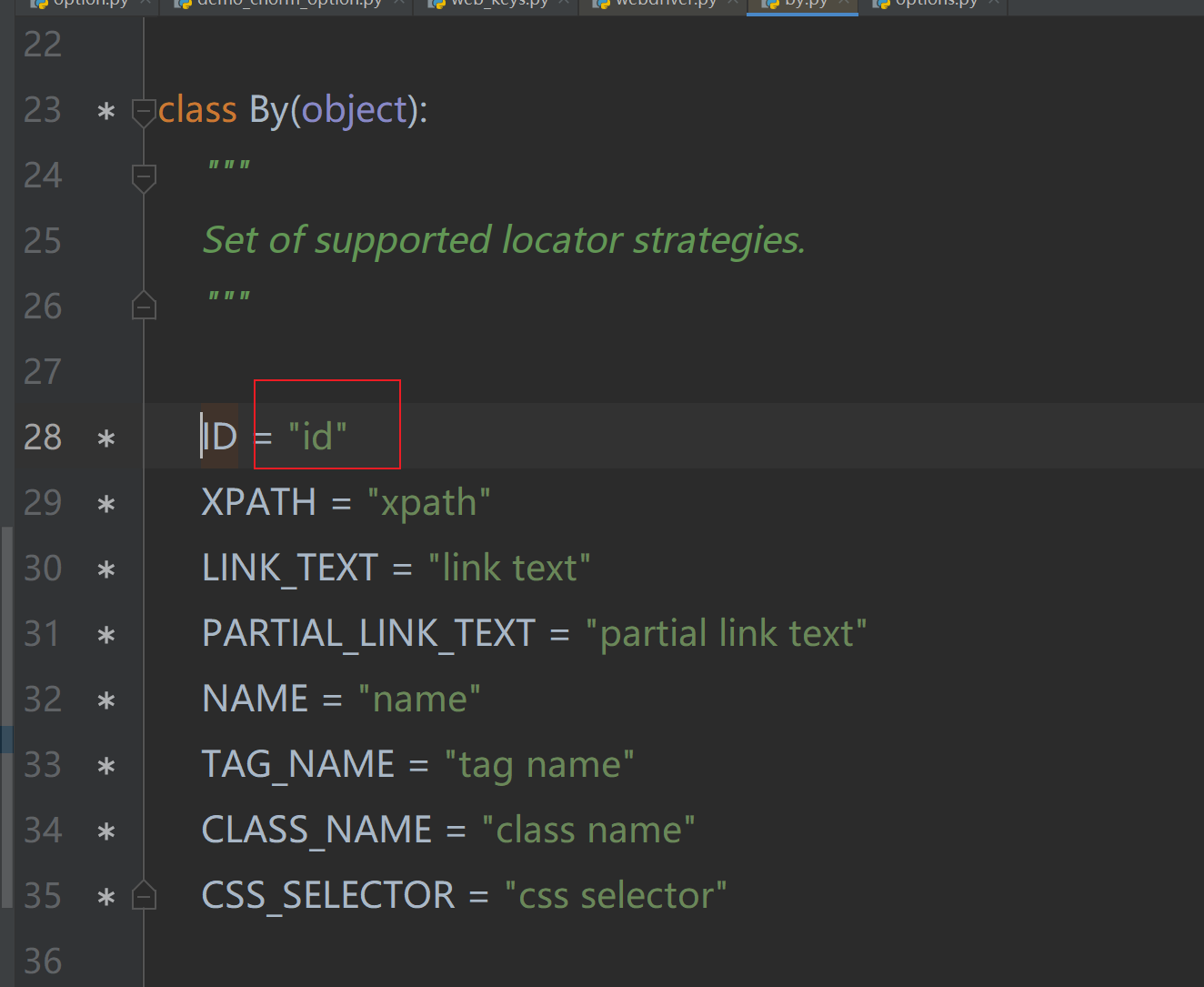Fold the docstring at line 24
Image resolution: width=1204 pixels, height=987 pixels.
(x=144, y=177)
